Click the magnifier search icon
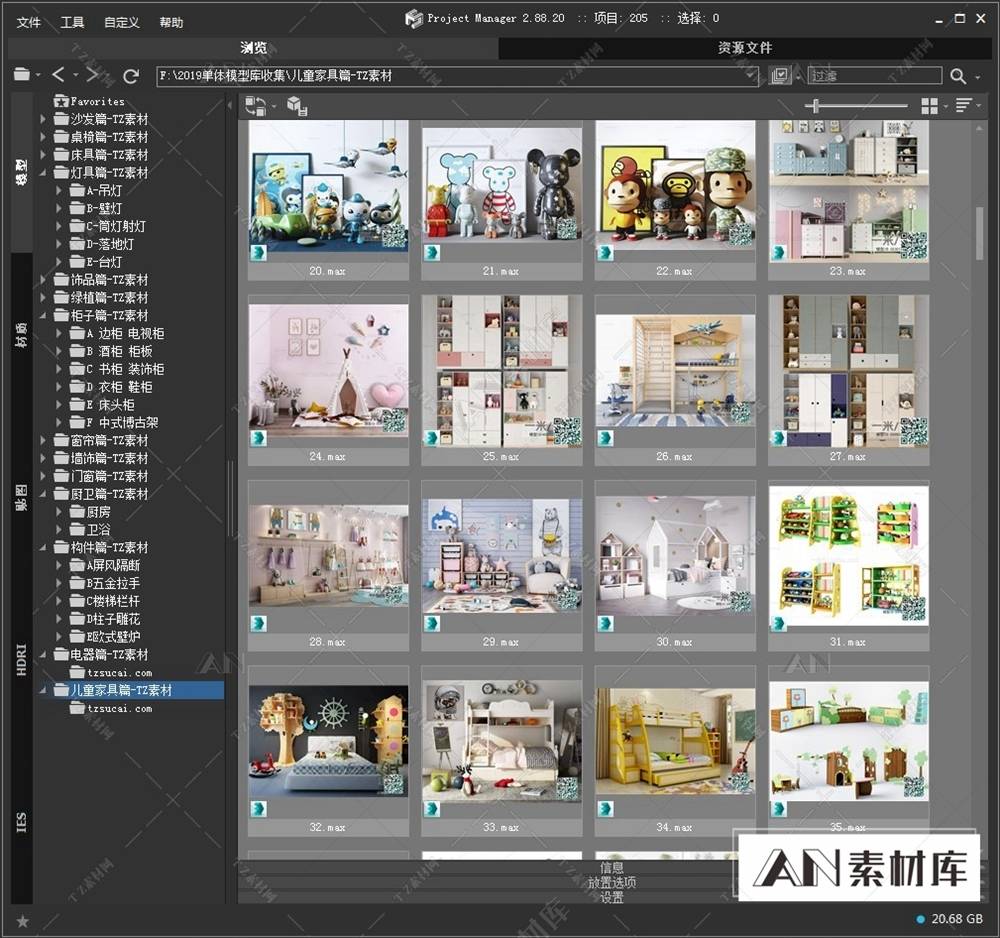 [958, 76]
